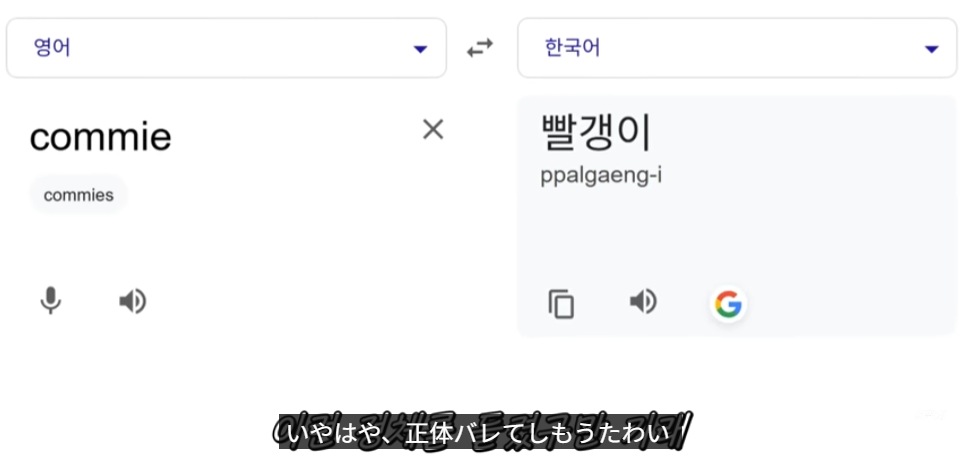Open the 한국어 target language selector
The image size is (965, 470).
point(572,47)
